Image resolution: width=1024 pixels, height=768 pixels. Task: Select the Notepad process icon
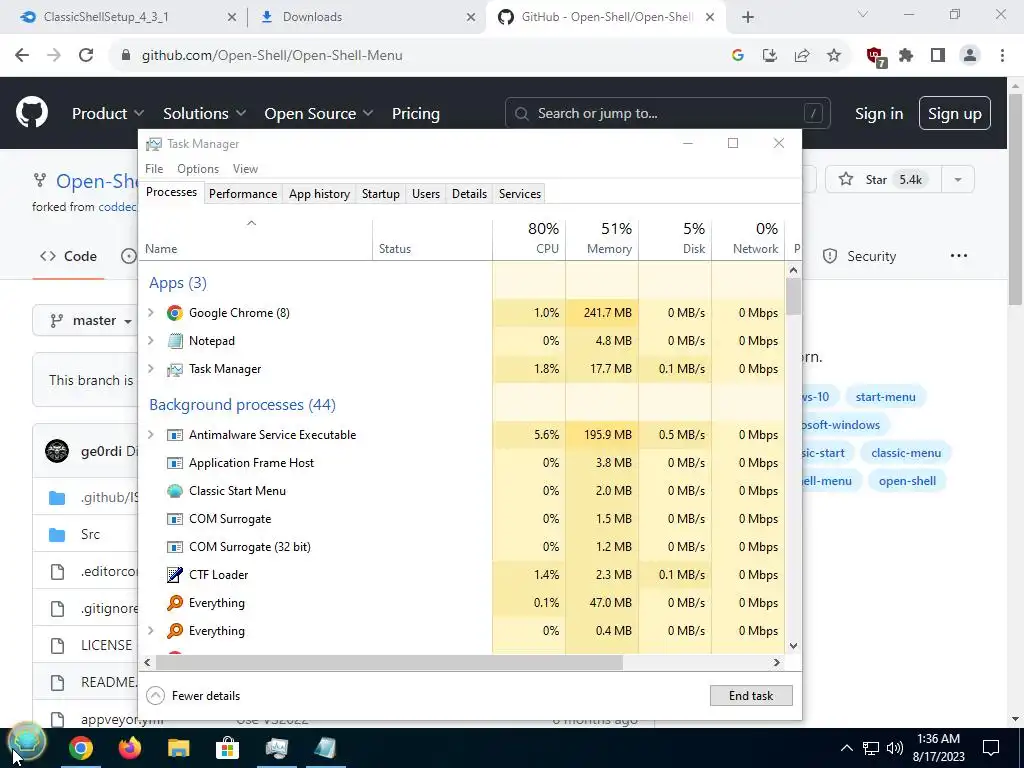[174, 341]
